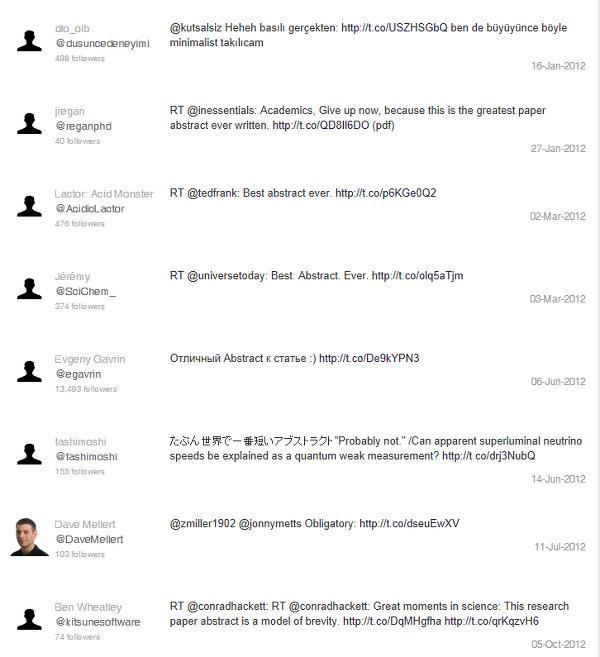This screenshot has height=657, width=600.
Task: Select Ben Wheatley's avatar icon
Action: [x=29, y=619]
